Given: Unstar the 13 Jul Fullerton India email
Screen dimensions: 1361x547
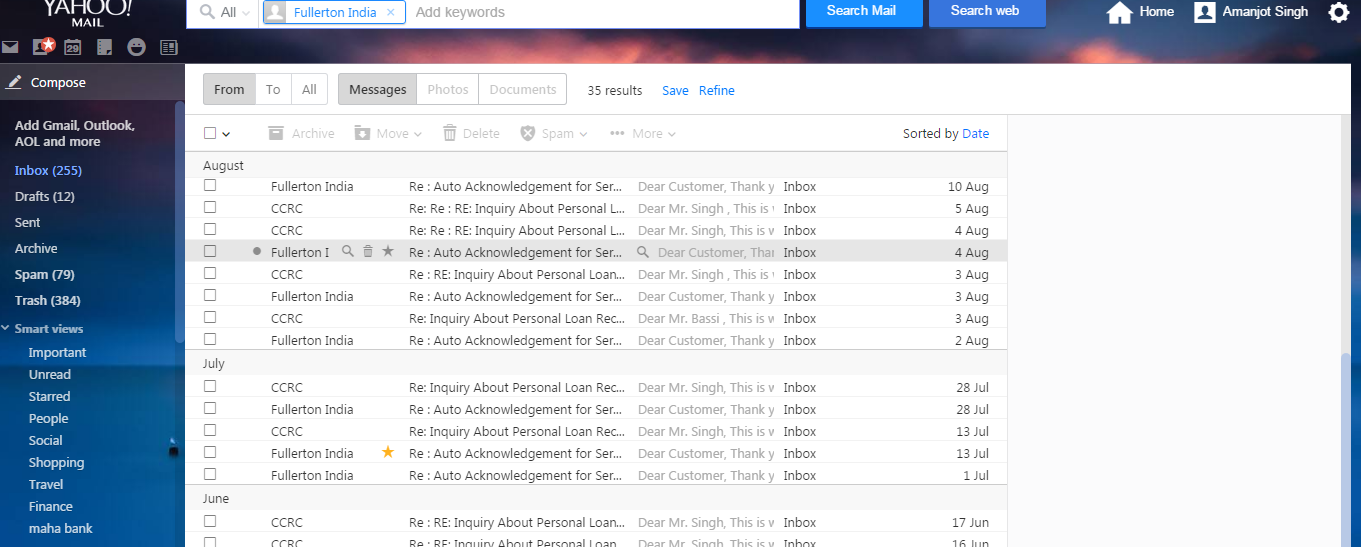Looking at the screenshot, I should point(388,453).
